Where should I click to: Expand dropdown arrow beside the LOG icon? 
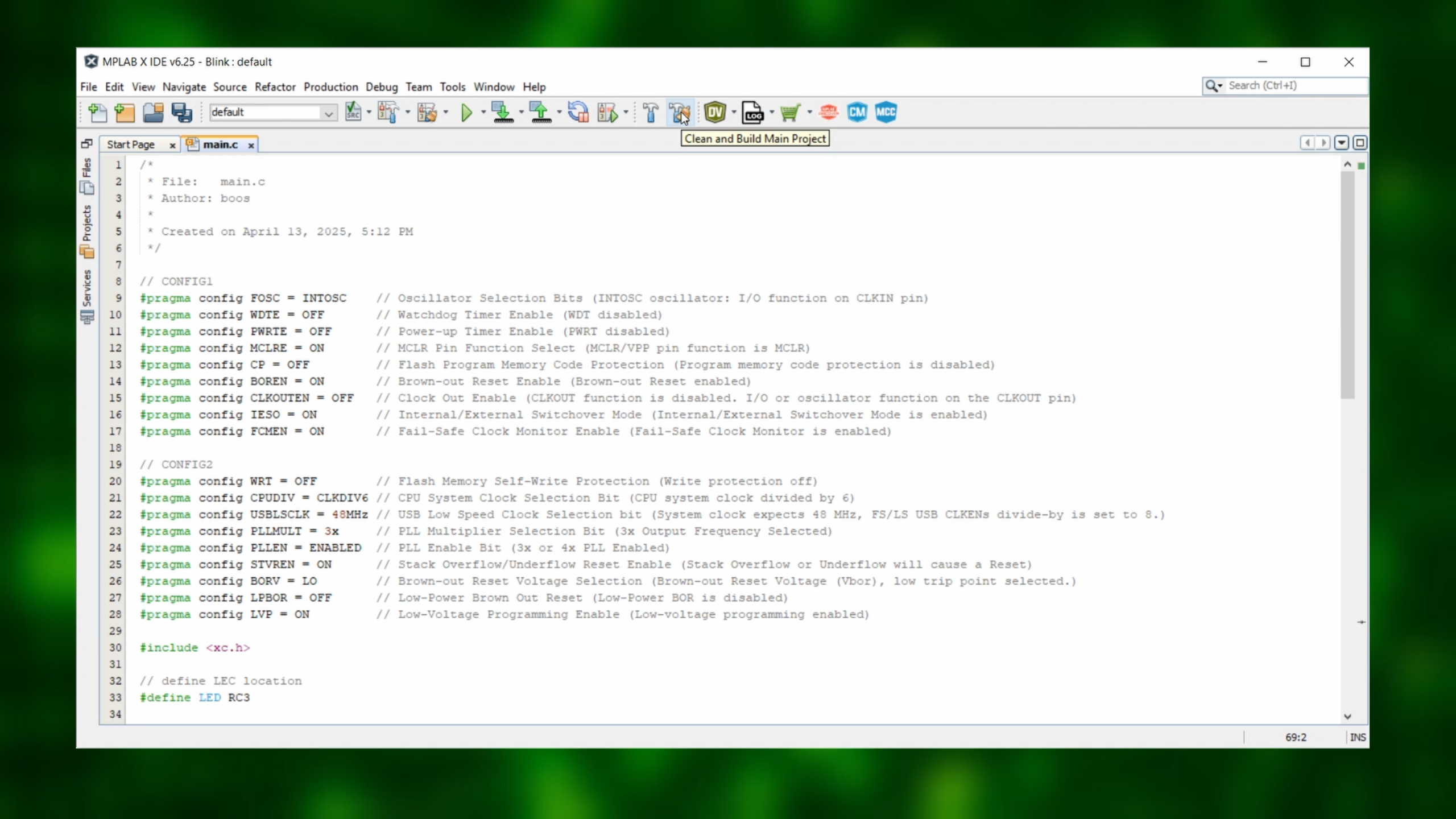[x=772, y=113]
